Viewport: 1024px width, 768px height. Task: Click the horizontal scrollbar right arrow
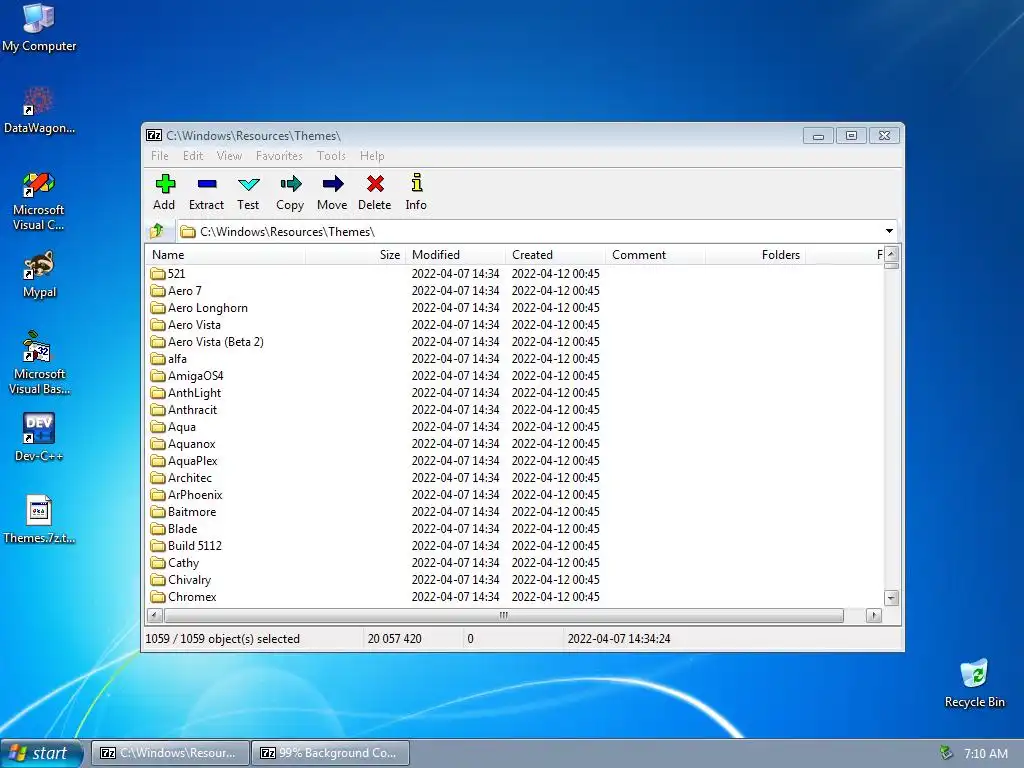coord(874,615)
